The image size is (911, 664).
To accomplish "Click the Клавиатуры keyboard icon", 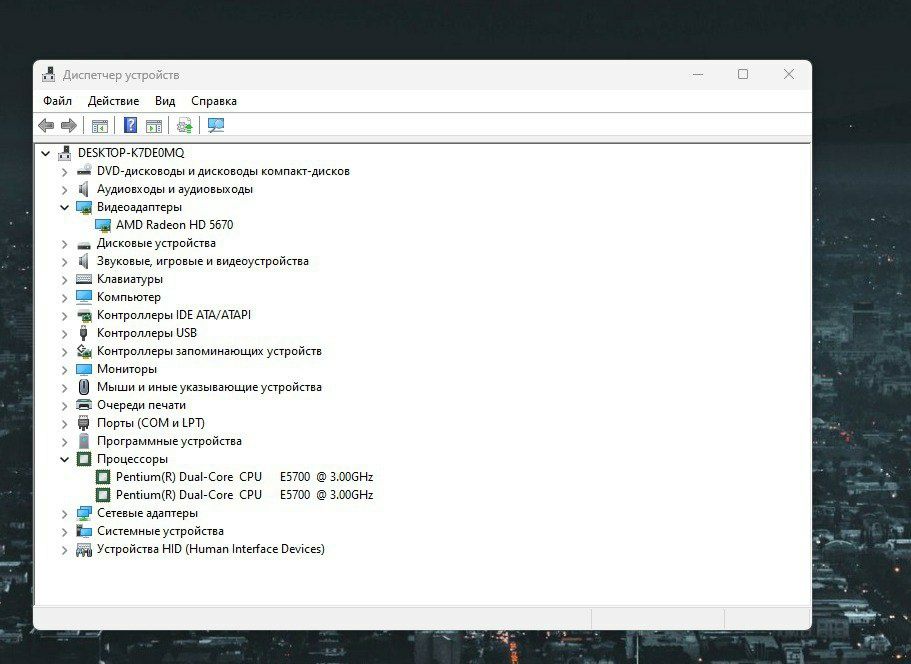I will click(x=84, y=279).
